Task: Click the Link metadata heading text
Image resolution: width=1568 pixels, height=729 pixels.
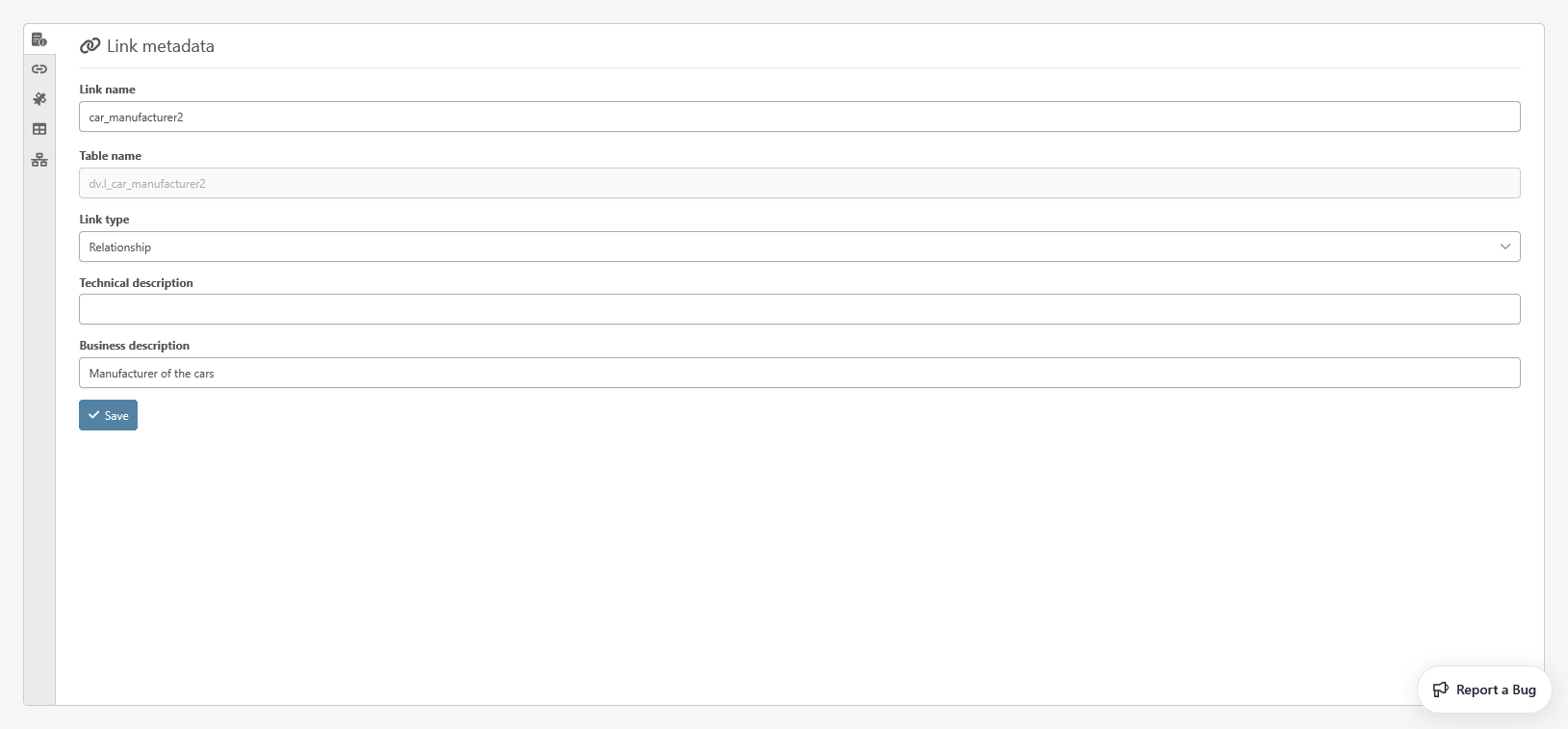Action: 161,46
